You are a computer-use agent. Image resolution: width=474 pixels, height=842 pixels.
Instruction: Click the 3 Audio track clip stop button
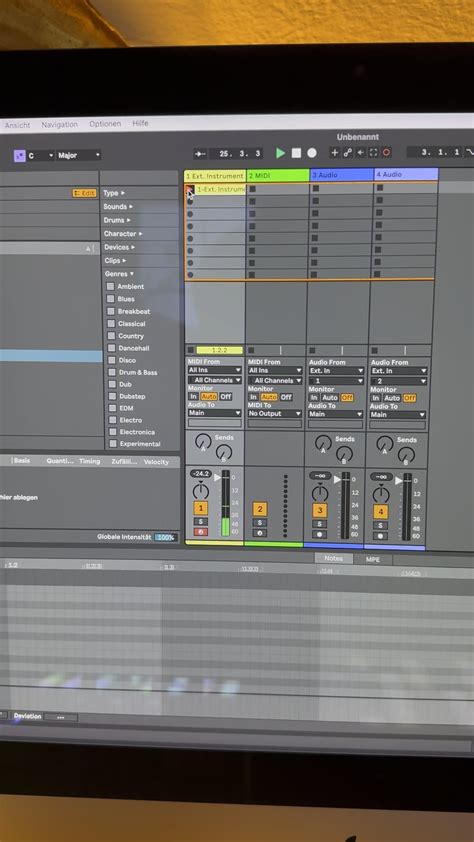point(312,351)
